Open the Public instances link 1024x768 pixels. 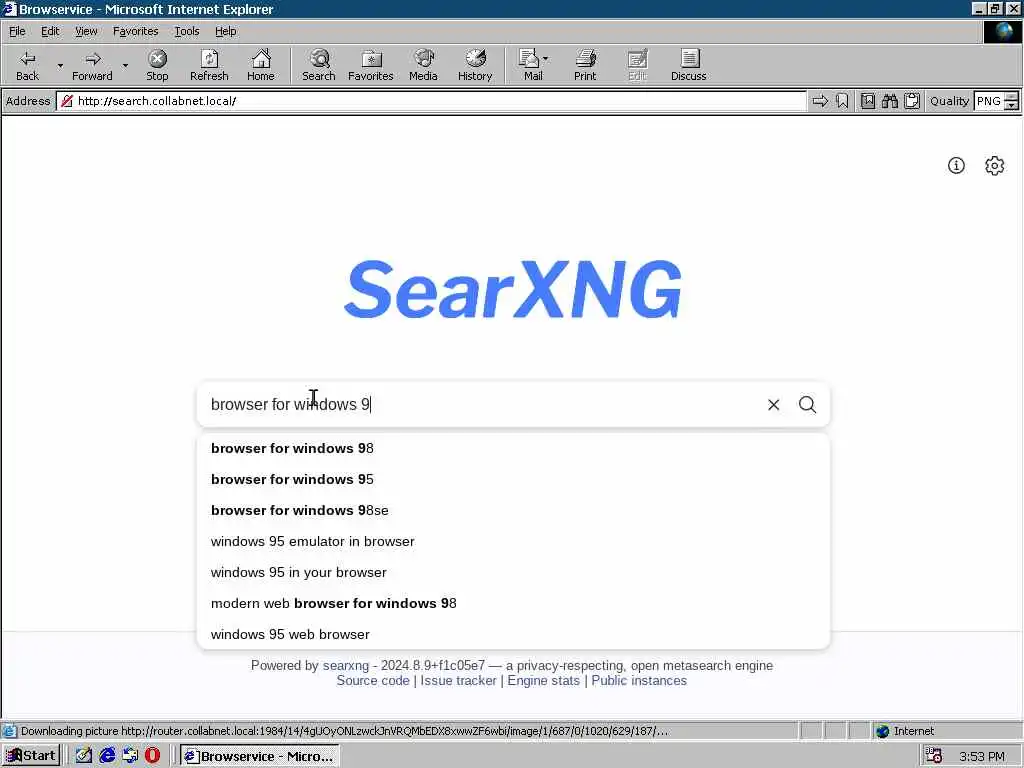pos(639,680)
